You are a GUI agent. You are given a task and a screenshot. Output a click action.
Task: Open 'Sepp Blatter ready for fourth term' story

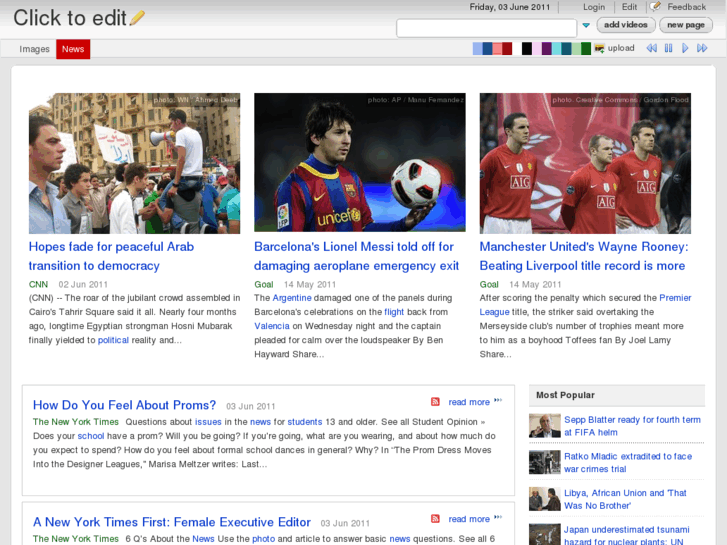click(x=632, y=426)
